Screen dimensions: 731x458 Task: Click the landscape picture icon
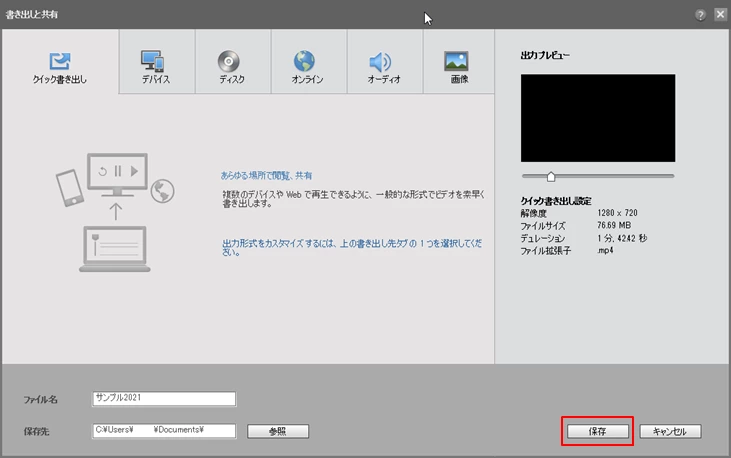click(456, 61)
